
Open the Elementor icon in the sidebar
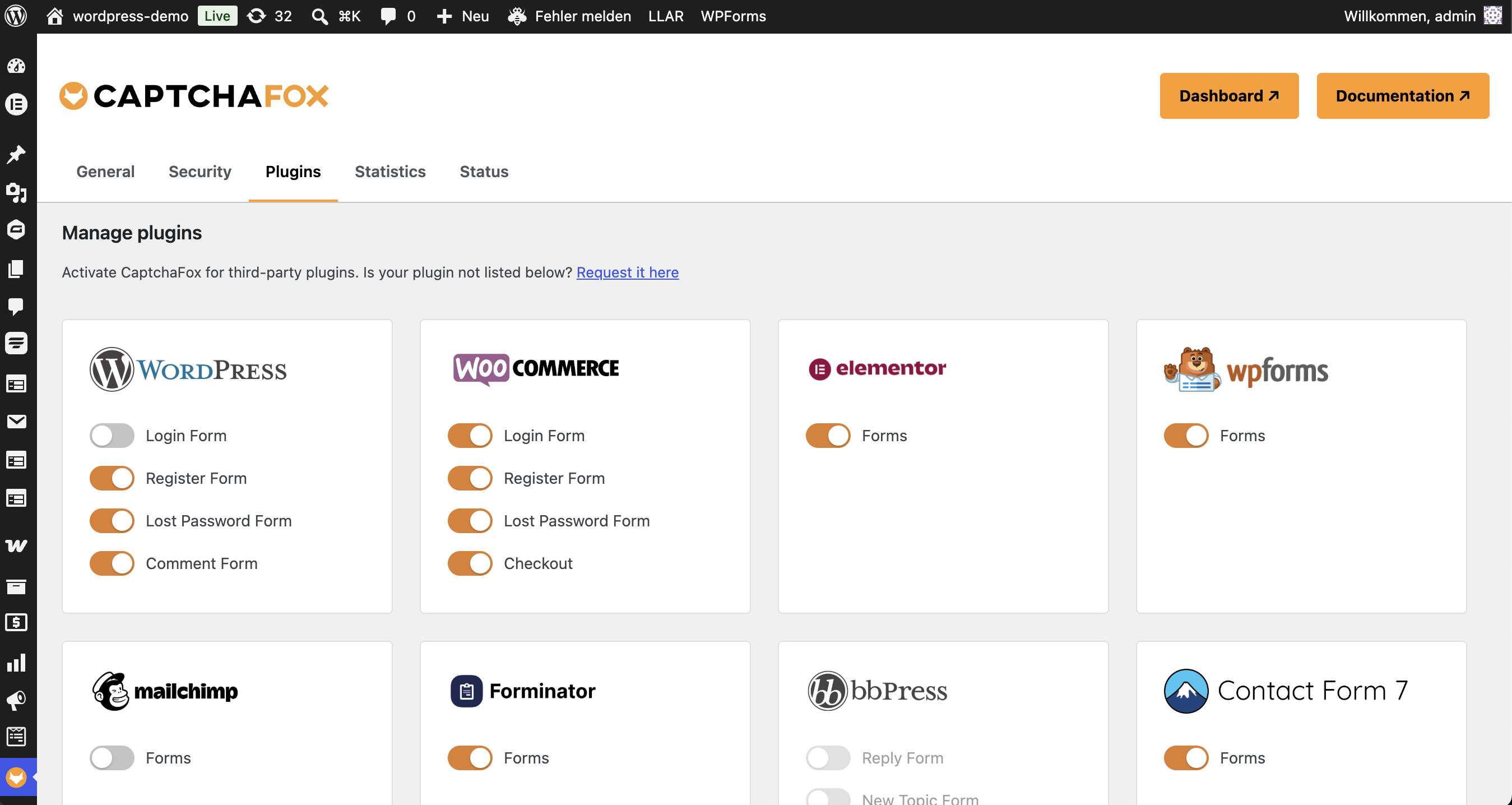16,104
